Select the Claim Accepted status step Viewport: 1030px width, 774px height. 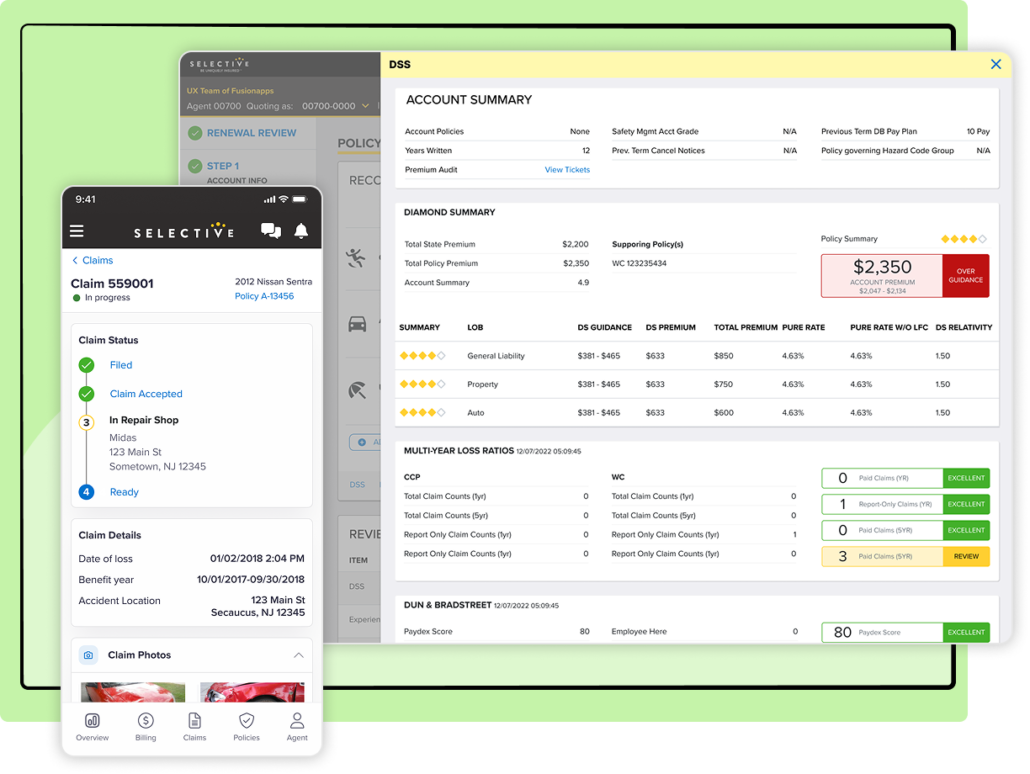(146, 394)
